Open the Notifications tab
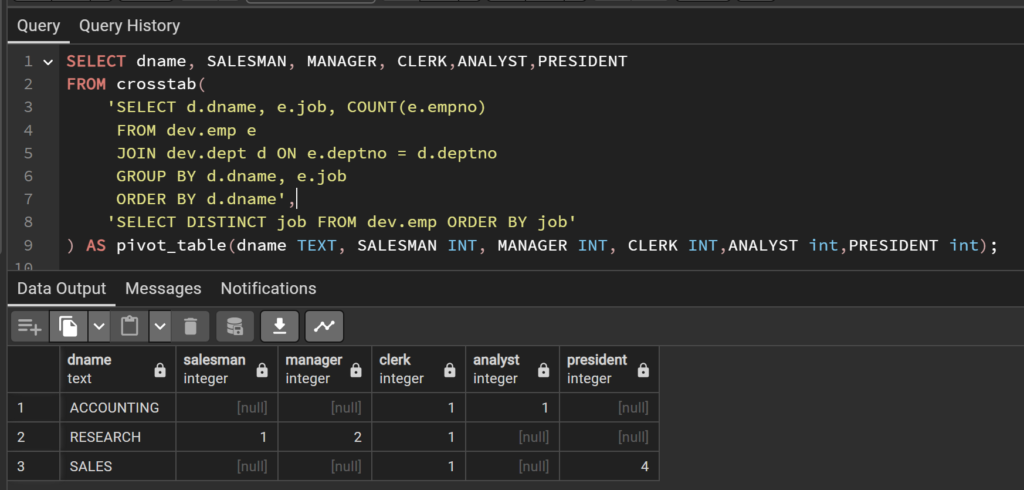 pos(268,289)
